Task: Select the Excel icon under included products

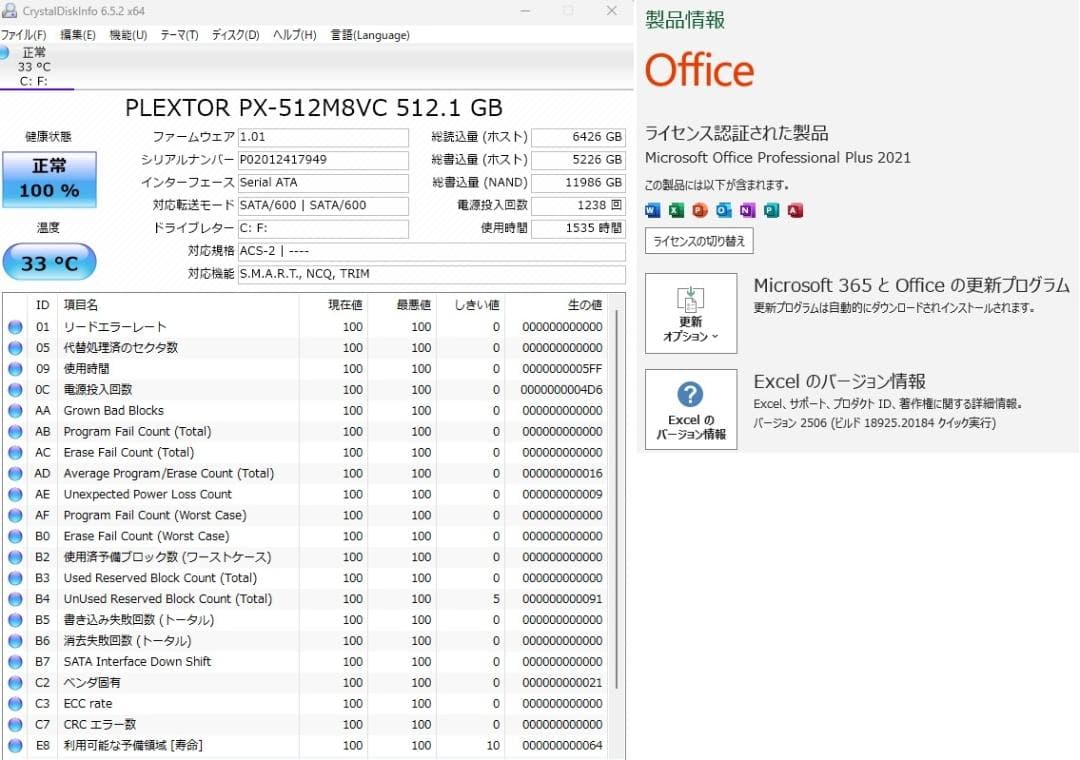Action: [x=675, y=210]
